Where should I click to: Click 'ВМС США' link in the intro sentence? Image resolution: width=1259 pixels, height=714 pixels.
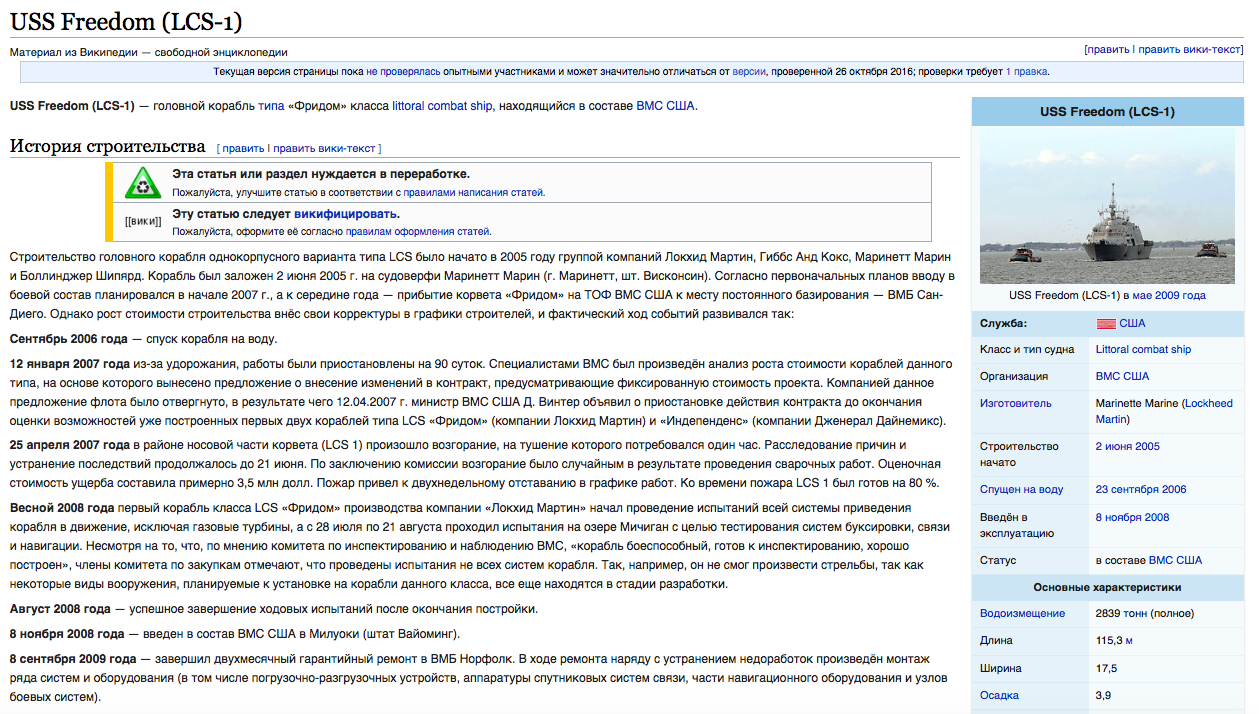click(x=665, y=106)
